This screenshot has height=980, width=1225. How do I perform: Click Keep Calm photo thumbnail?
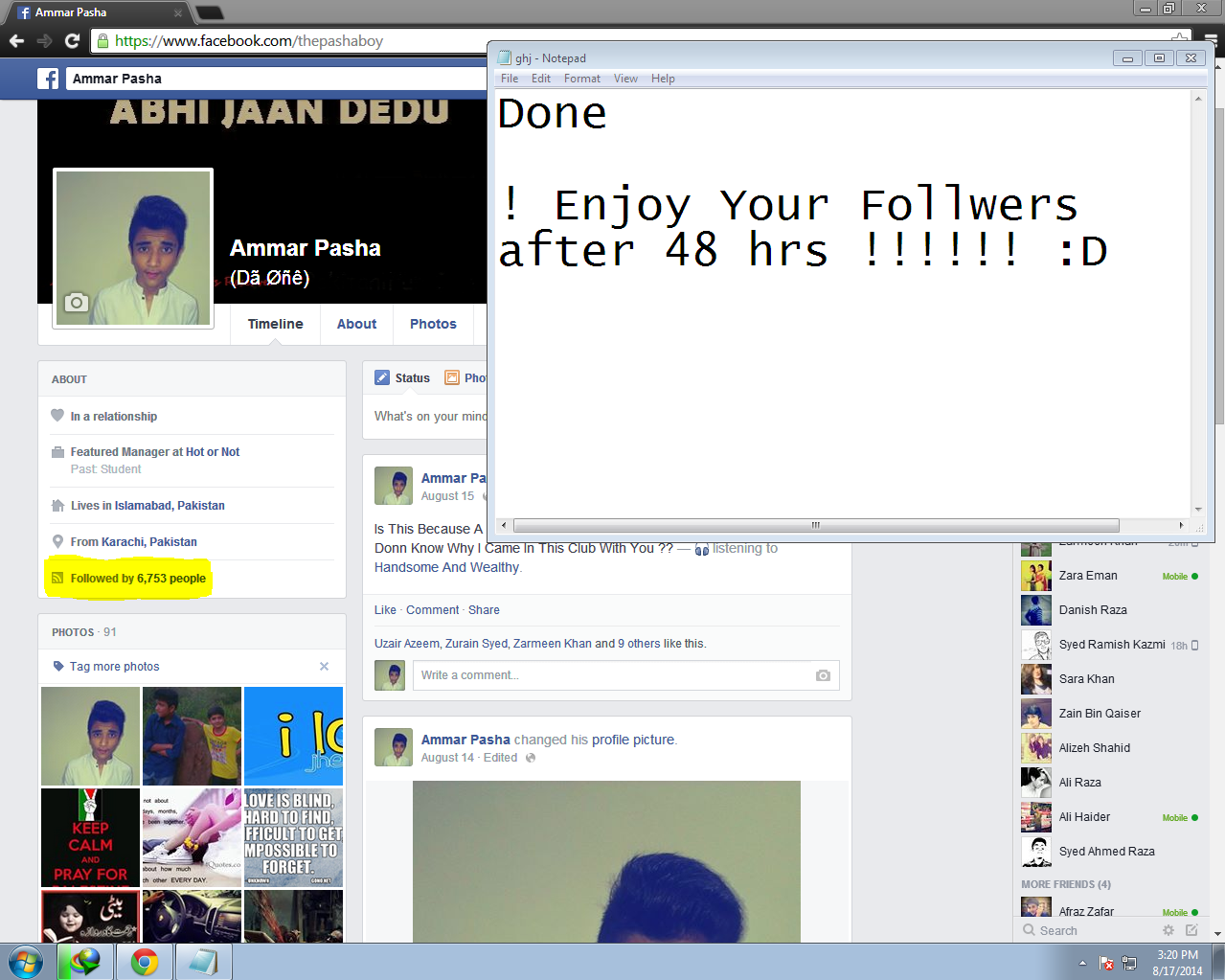(90, 837)
